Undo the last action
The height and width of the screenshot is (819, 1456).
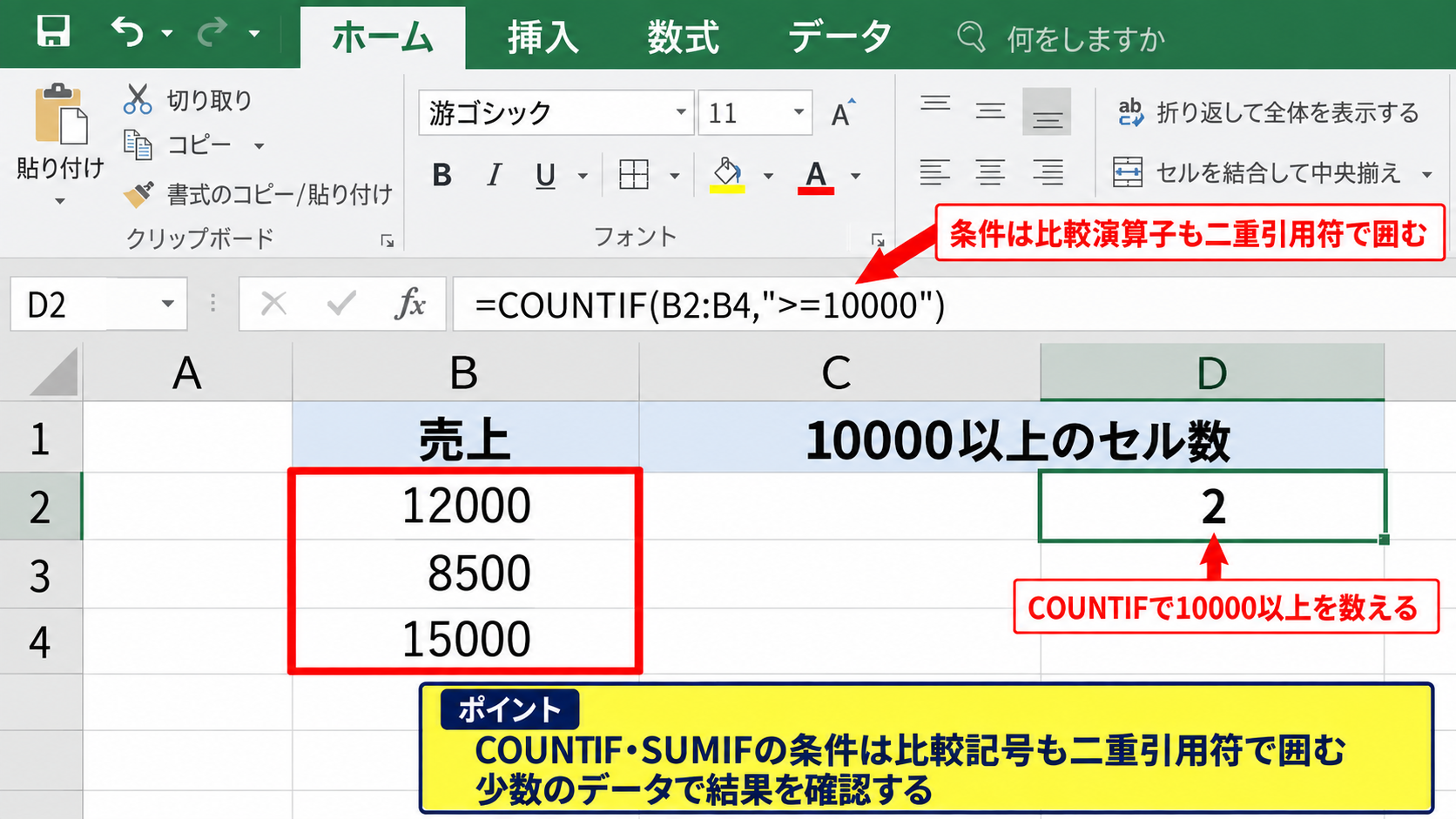pyautogui.click(x=127, y=32)
